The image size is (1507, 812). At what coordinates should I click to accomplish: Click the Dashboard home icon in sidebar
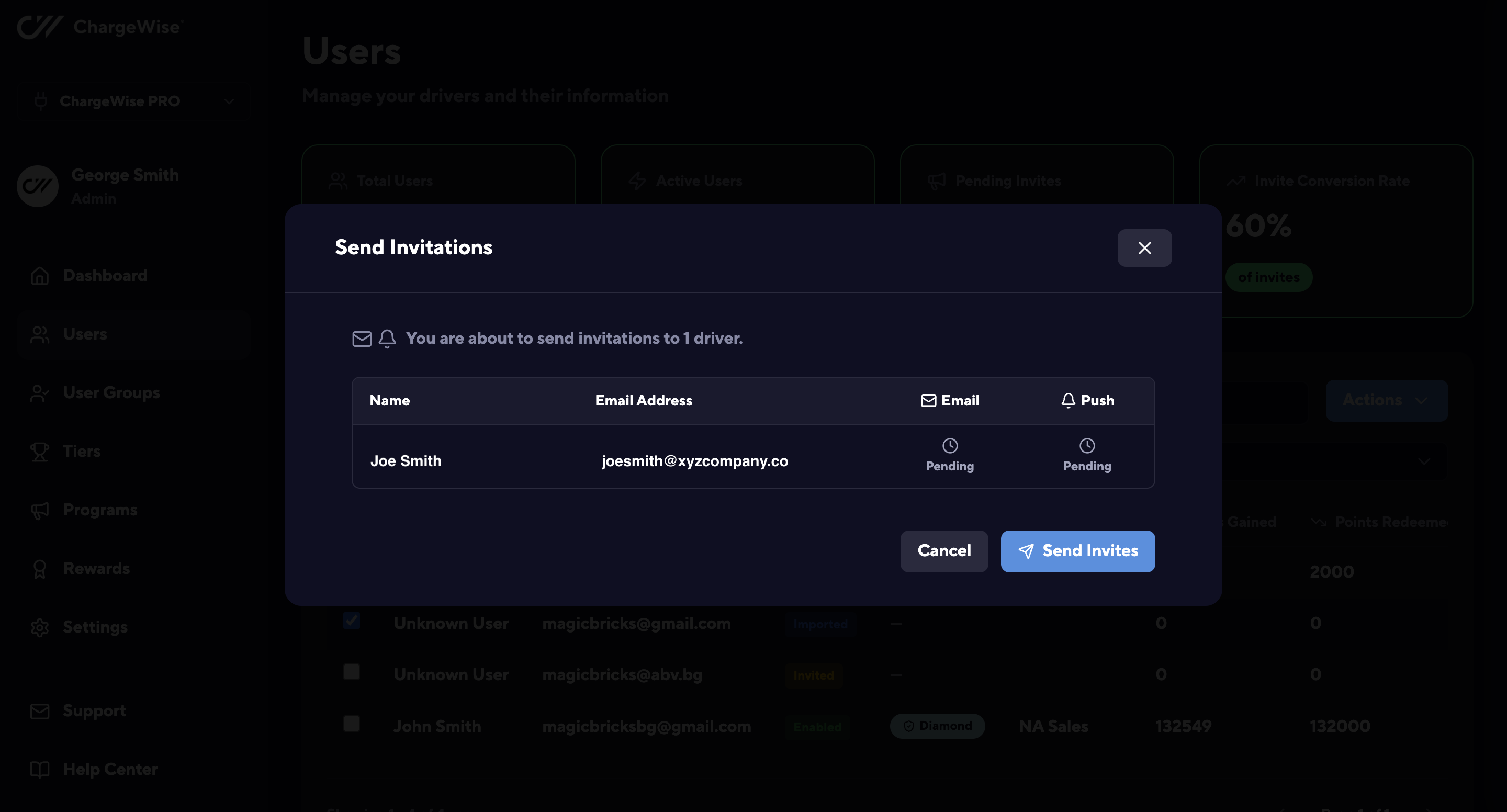point(40,276)
